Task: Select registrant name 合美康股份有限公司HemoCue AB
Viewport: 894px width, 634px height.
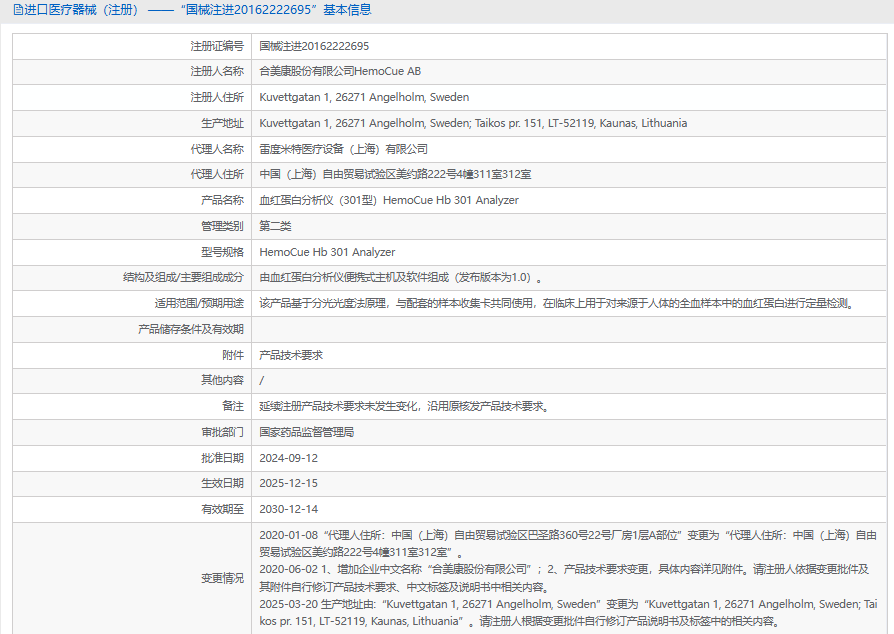Action: (x=340, y=71)
